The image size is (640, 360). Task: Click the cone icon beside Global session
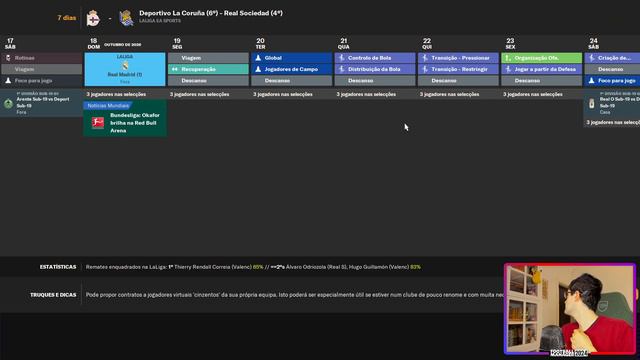[258, 58]
